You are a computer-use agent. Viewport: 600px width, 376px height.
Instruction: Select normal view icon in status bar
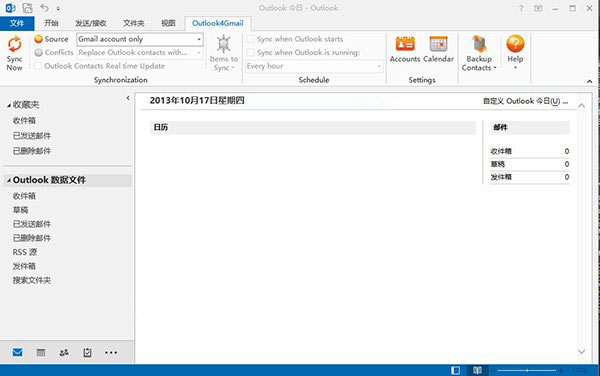click(x=455, y=370)
